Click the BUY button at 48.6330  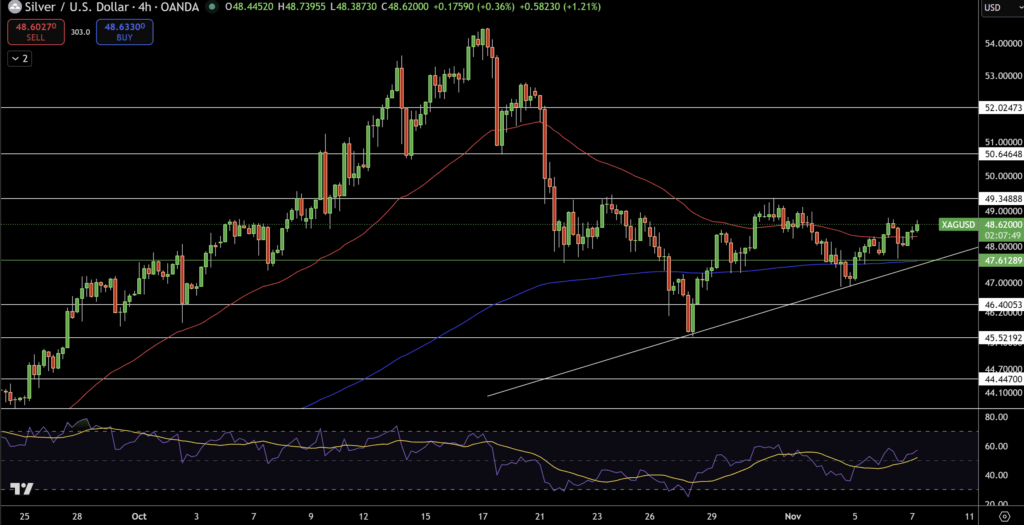(x=123, y=32)
